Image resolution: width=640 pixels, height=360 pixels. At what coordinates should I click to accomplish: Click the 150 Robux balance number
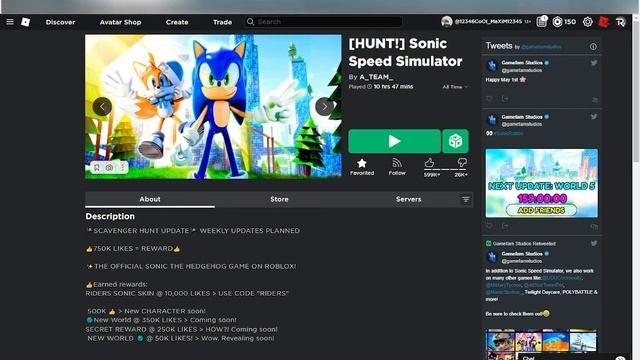tap(570, 22)
